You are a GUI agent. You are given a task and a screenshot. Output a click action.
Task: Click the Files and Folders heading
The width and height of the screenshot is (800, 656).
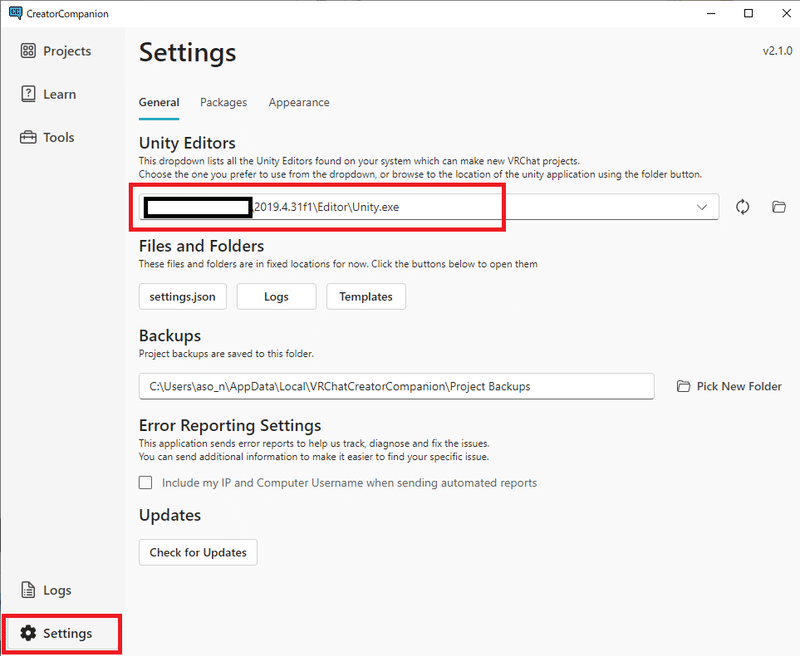pyautogui.click(x=202, y=246)
